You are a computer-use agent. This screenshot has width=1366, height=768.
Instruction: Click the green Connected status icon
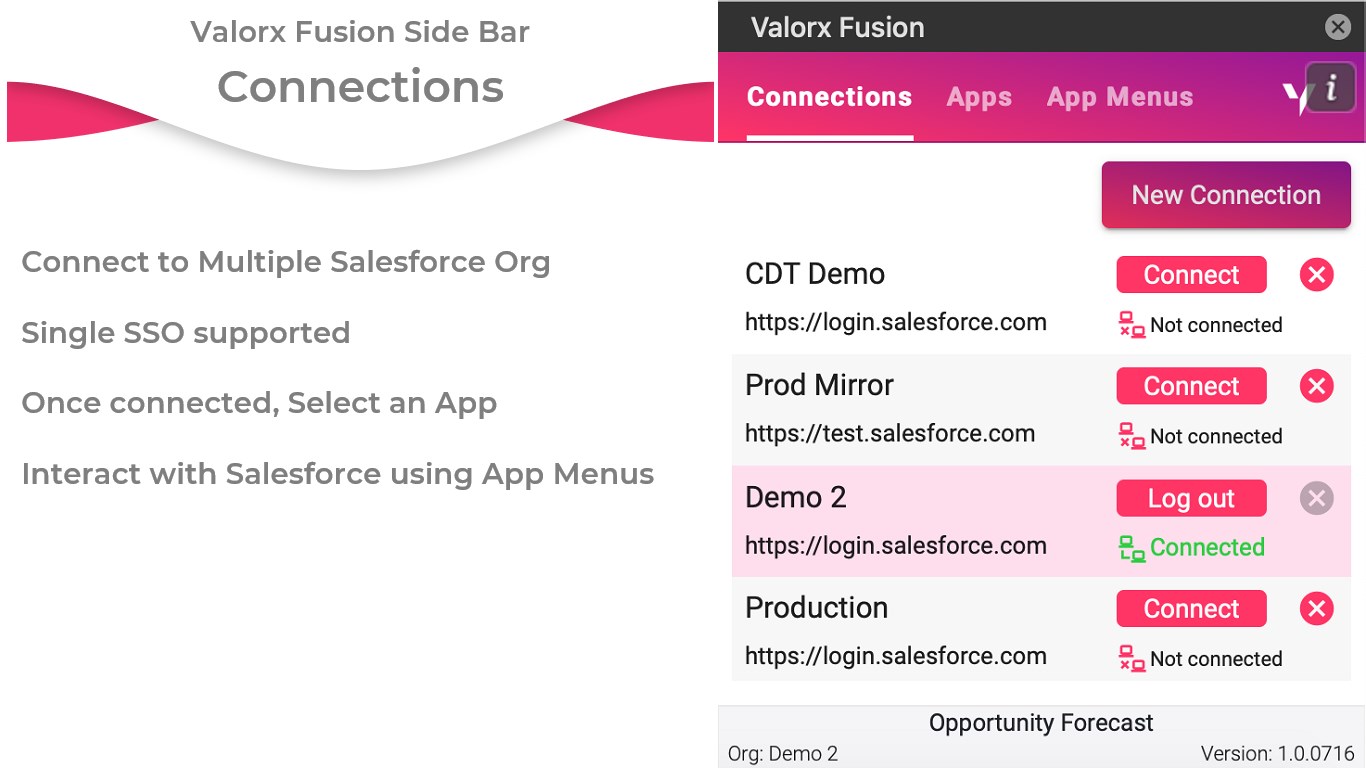pos(1131,548)
